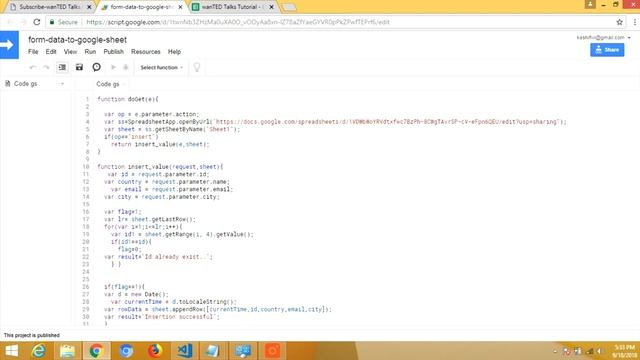Click the lightbulb hints icon
Image resolution: width=640 pixels, height=360 pixels.
(x=197, y=67)
